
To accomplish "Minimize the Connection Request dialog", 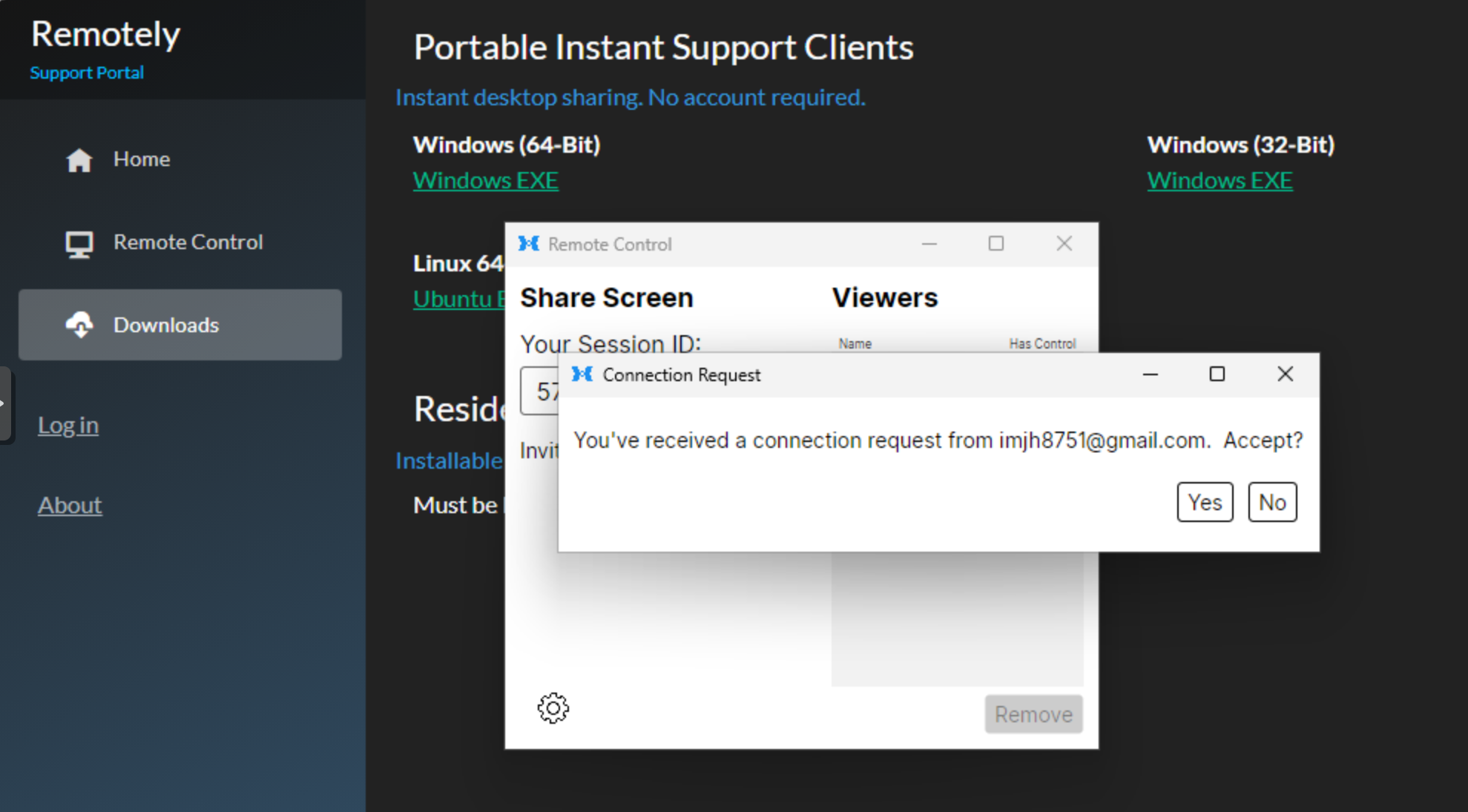I will (x=1151, y=374).
